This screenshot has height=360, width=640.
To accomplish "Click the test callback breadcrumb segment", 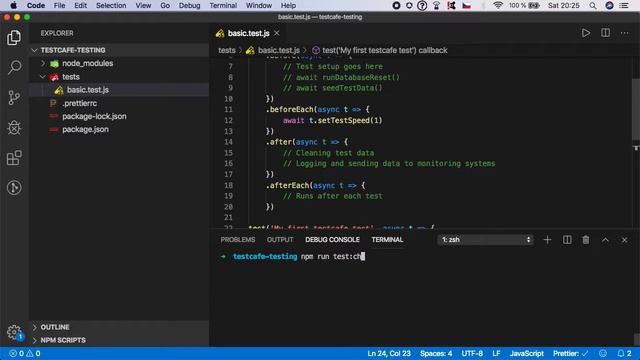I will 384,50.
